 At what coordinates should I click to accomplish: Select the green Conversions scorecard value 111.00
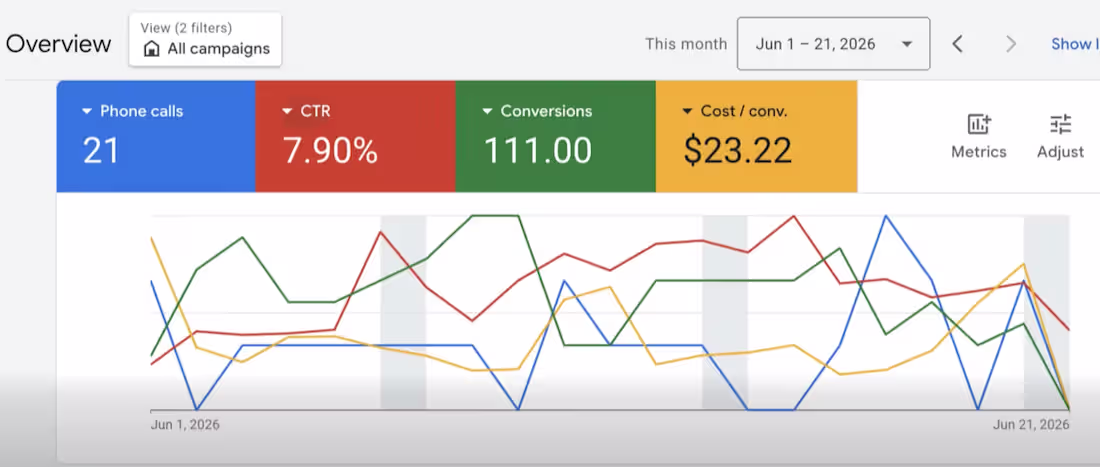coord(537,150)
